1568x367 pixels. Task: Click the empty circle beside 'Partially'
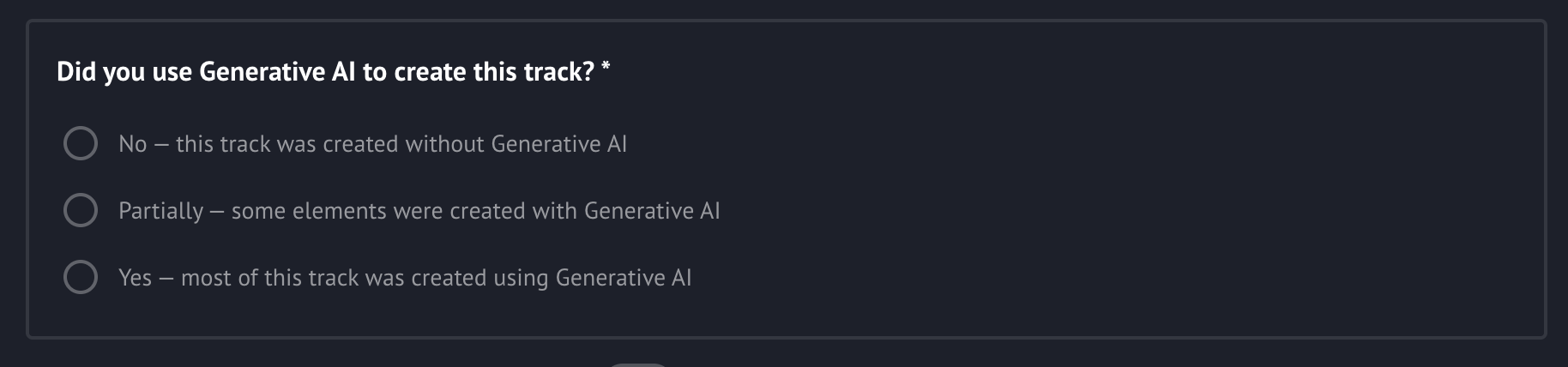pos(81,211)
